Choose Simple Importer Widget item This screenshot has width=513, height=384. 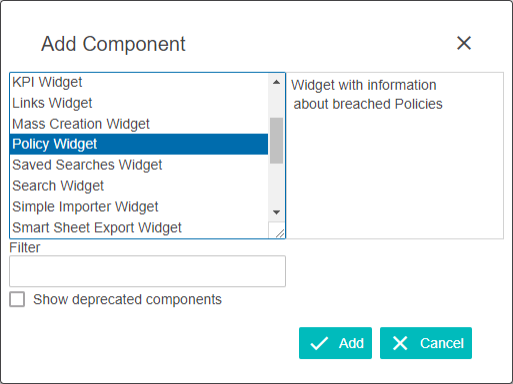click(139, 207)
